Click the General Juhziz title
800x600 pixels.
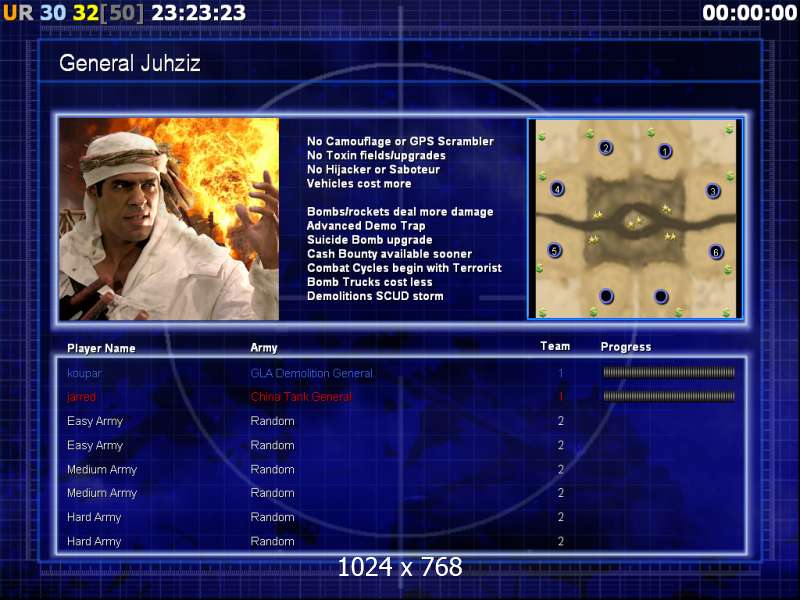(130, 63)
